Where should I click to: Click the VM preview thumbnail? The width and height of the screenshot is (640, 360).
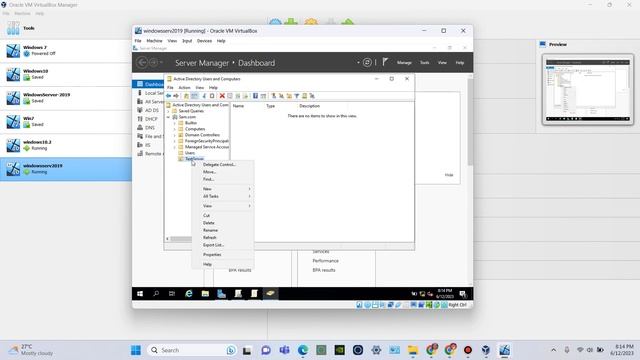point(588,89)
